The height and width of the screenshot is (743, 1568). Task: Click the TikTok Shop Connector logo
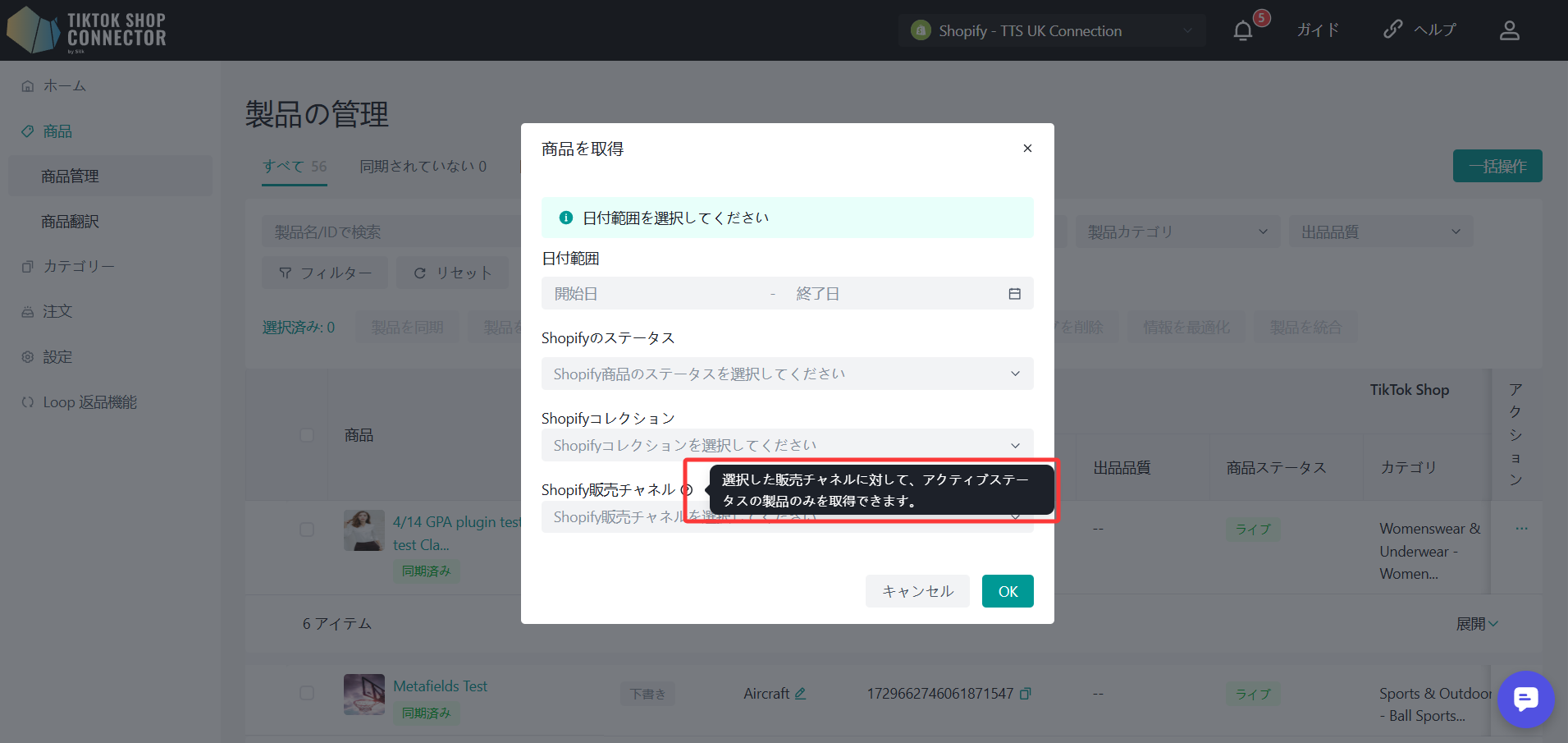(x=86, y=30)
